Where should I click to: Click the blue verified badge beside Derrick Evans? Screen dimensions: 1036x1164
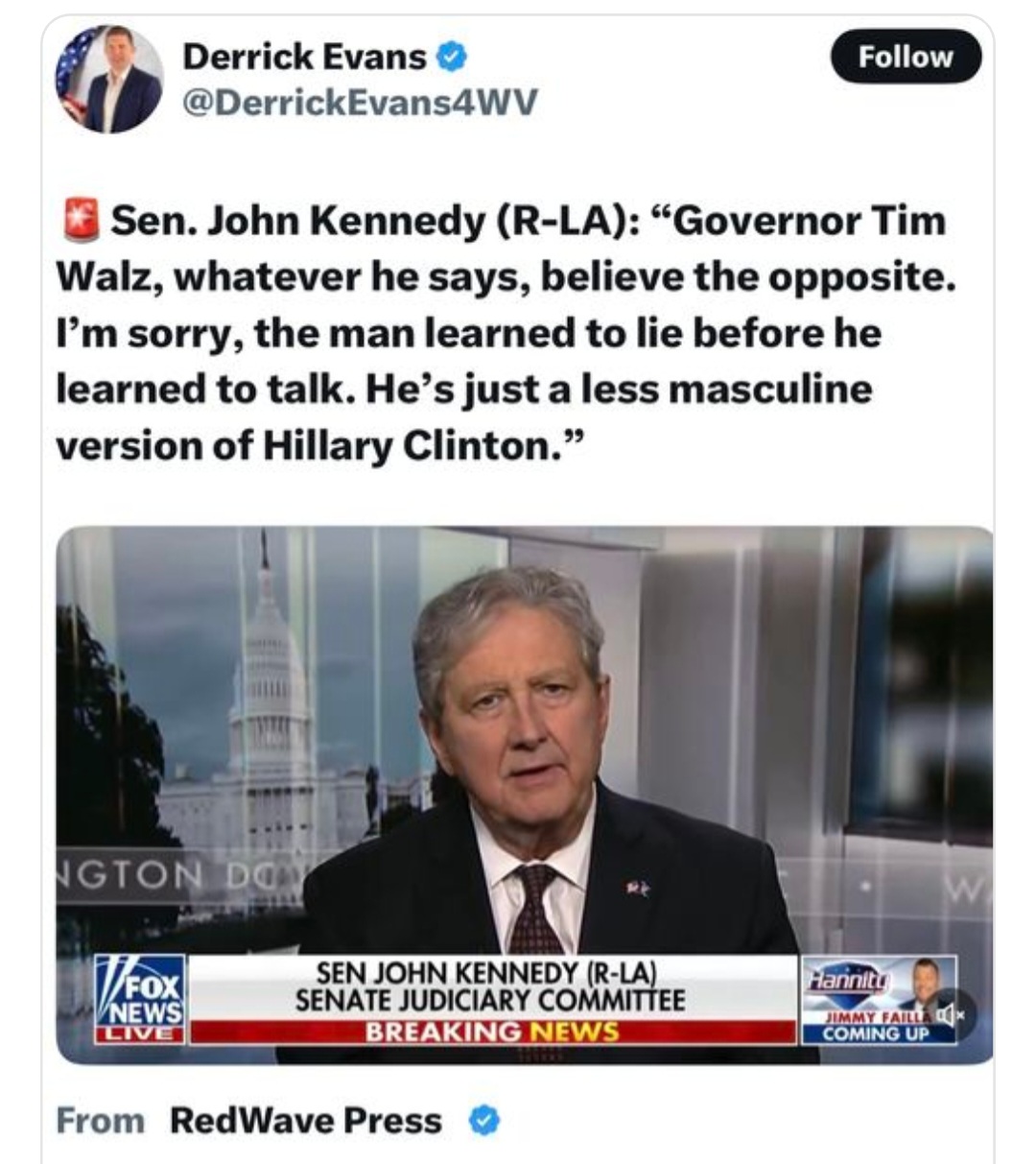452,58
